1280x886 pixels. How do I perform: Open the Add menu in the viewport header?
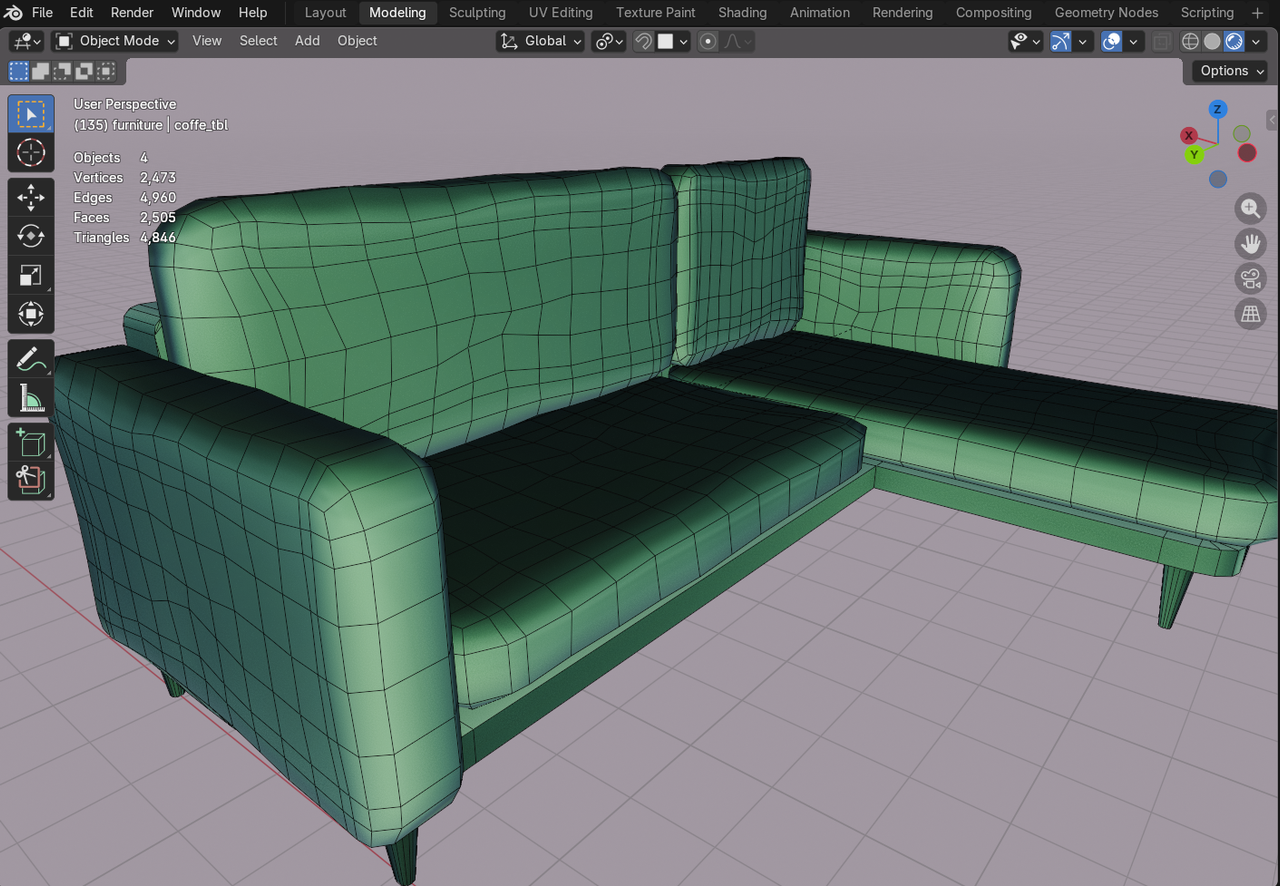point(307,41)
